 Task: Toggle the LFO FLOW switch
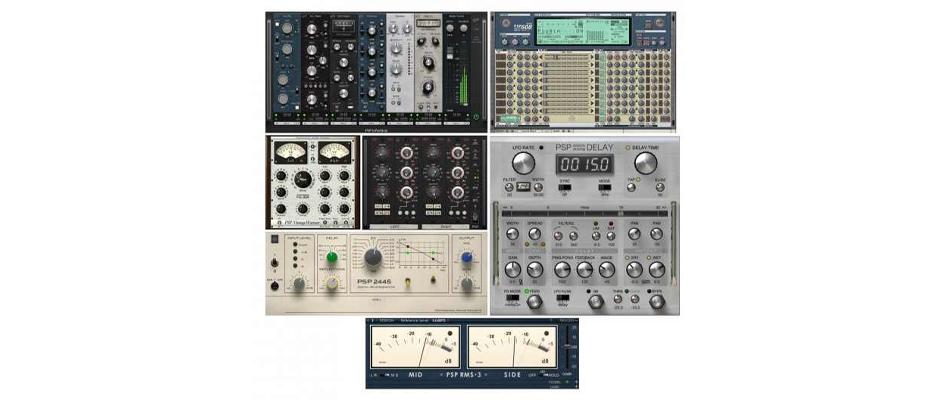pyautogui.click(x=562, y=297)
